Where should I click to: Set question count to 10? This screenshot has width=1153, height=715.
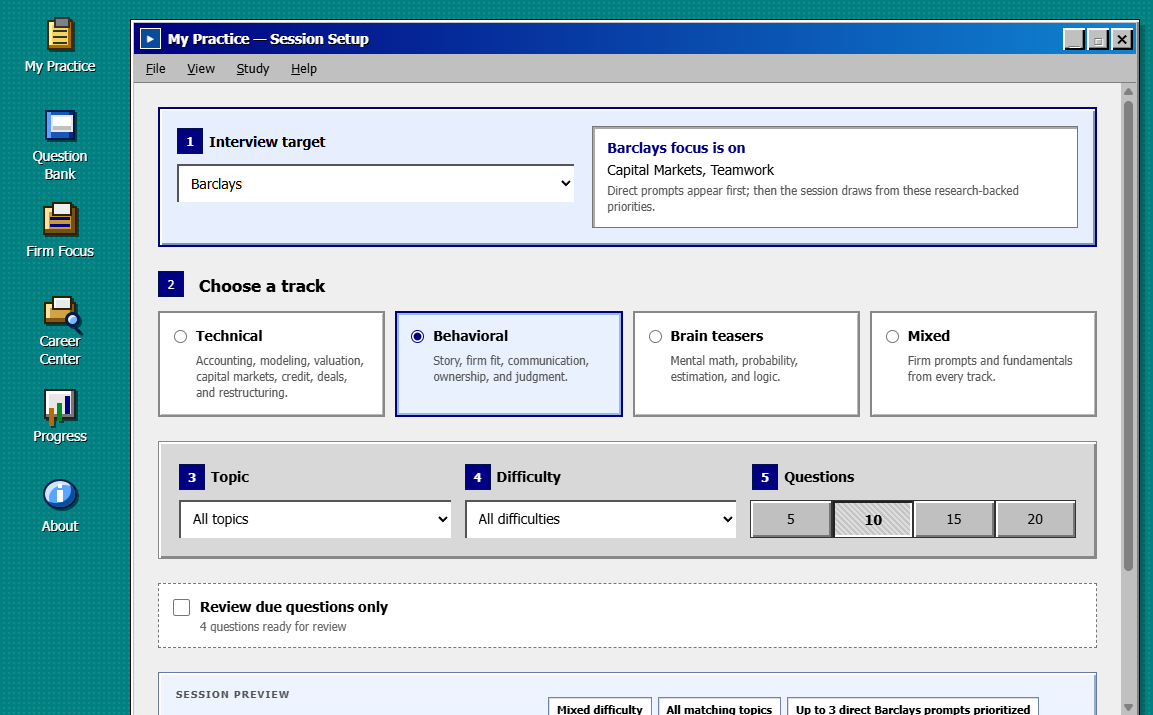(873, 519)
